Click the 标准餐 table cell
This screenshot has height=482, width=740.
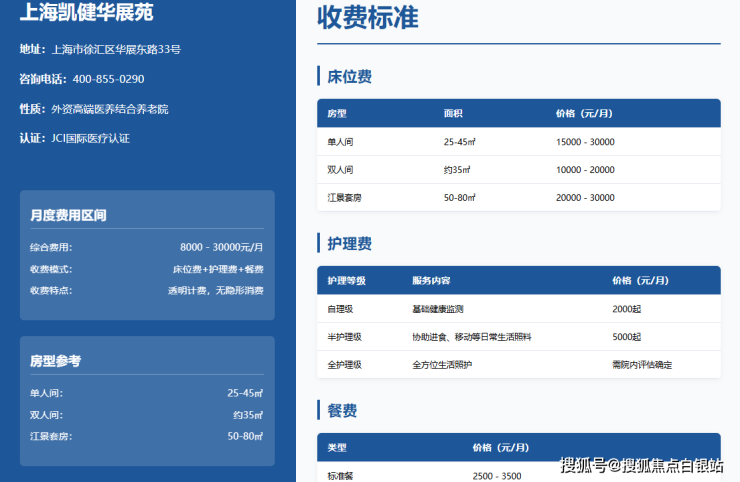pyautogui.click(x=340, y=476)
